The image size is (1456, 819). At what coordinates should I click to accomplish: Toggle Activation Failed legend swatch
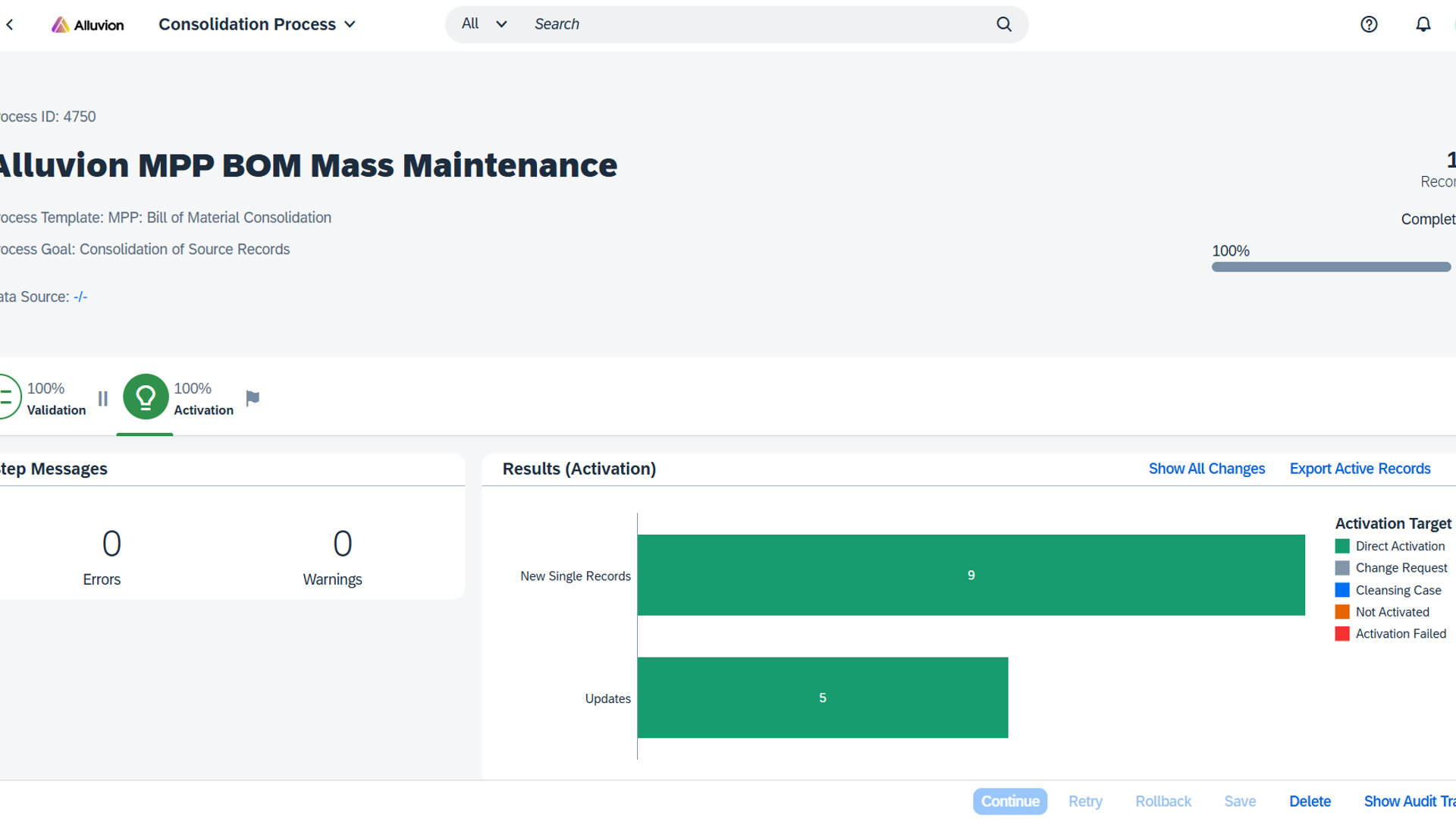point(1342,634)
